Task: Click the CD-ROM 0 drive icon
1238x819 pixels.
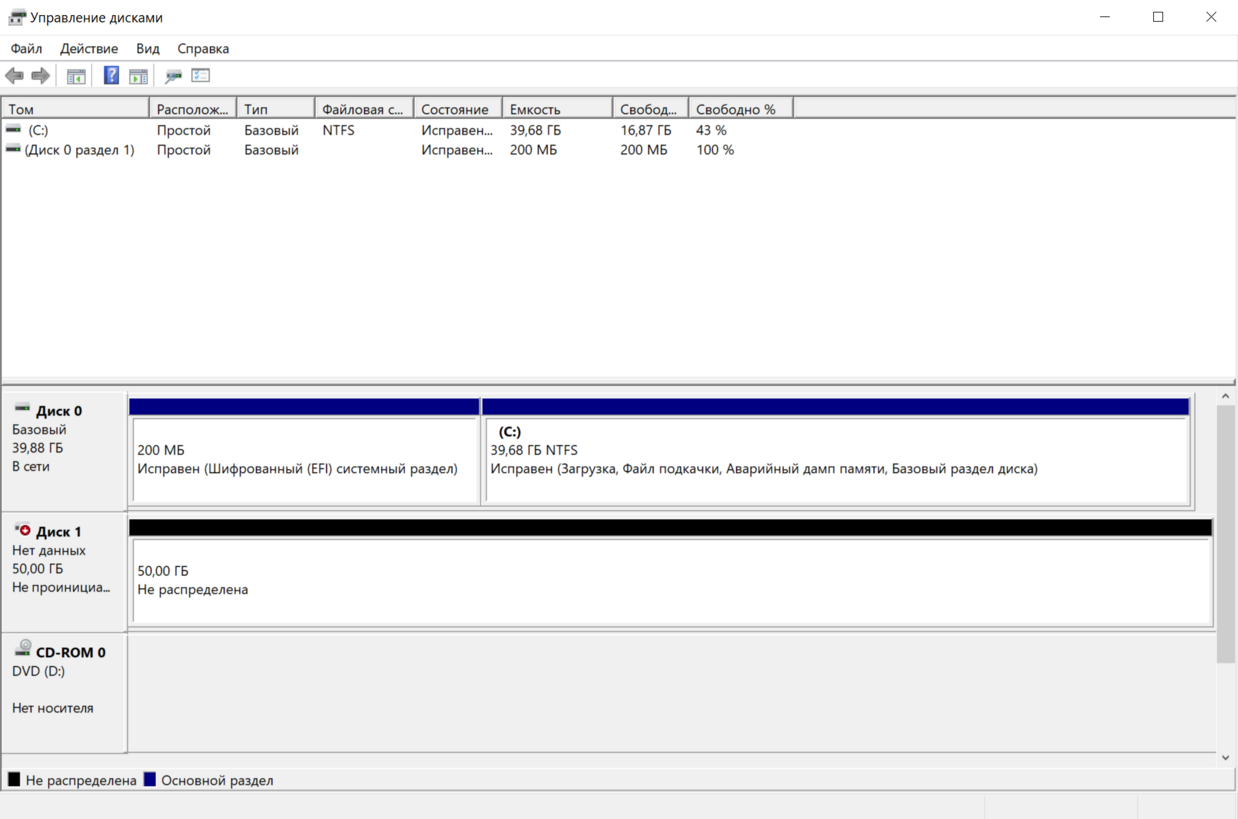Action: tap(22, 650)
